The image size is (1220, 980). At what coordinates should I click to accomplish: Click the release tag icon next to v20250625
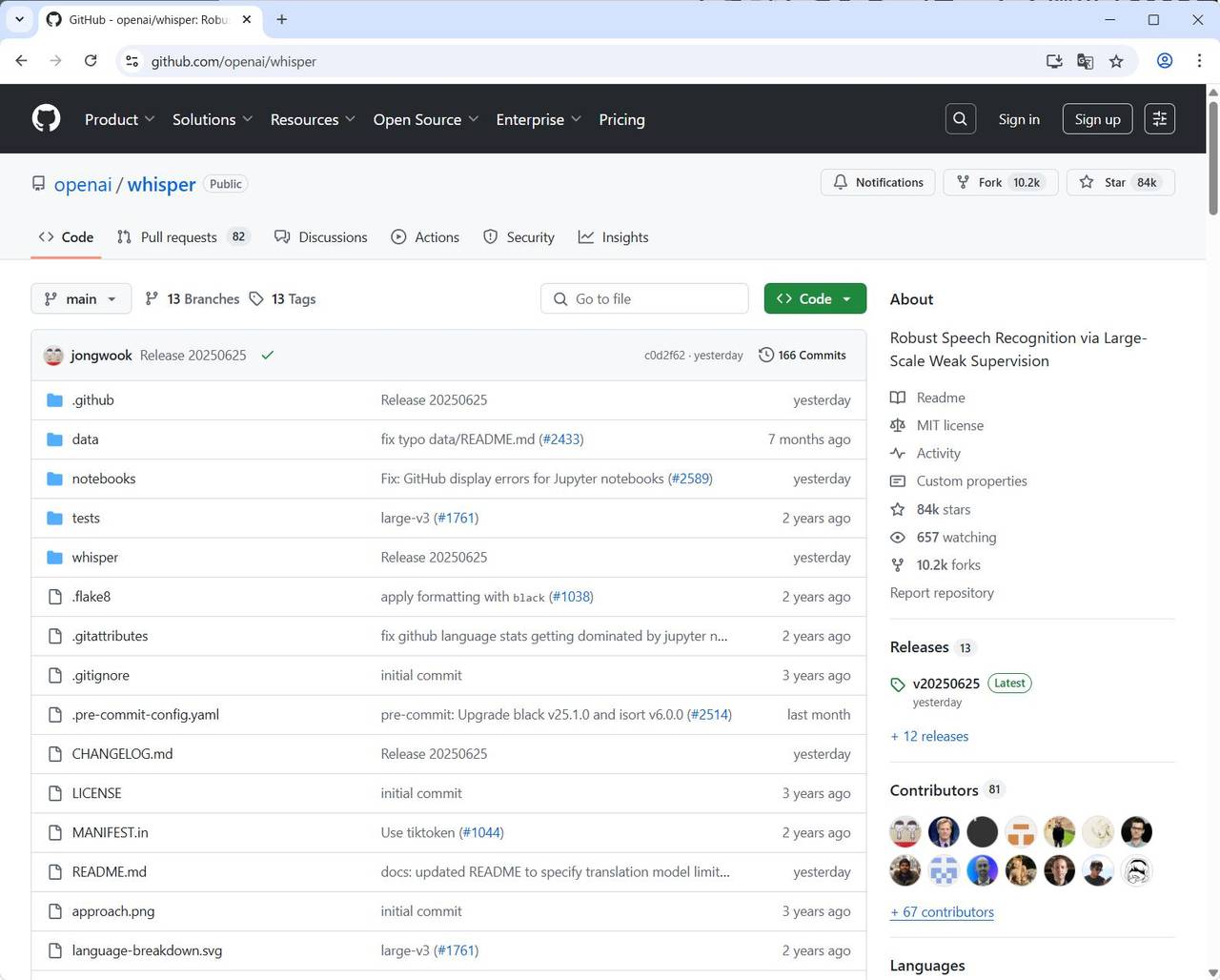pyautogui.click(x=898, y=684)
